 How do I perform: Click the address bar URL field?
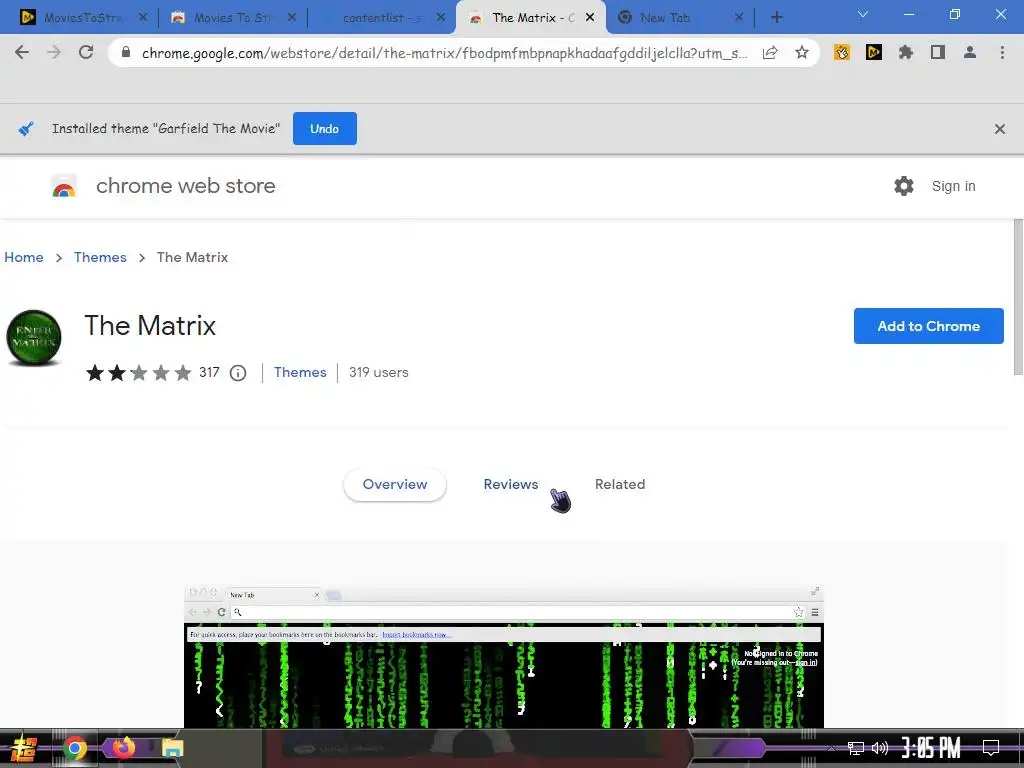444,53
